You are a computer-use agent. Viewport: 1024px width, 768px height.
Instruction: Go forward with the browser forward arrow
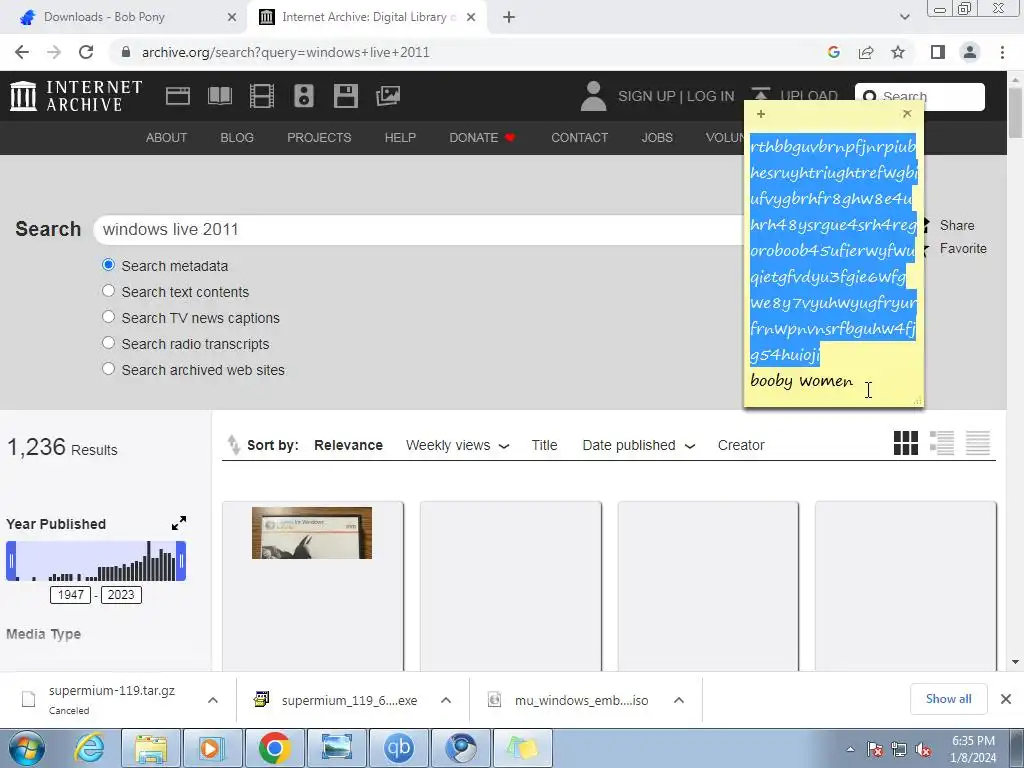click(x=54, y=52)
